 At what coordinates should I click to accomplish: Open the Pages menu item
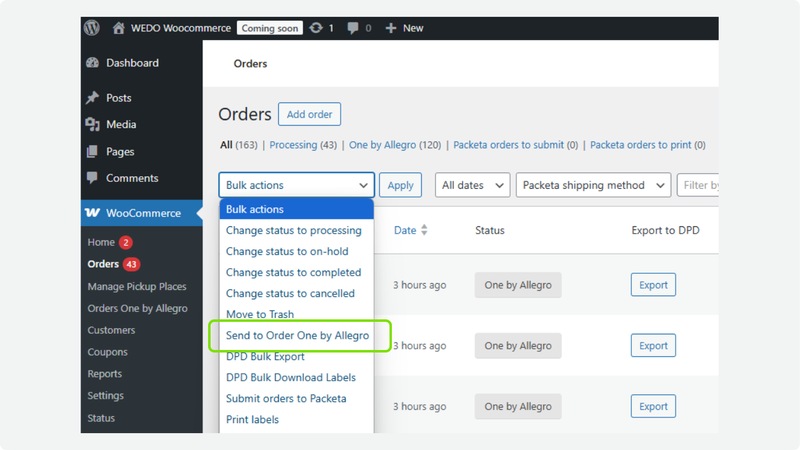pos(120,152)
